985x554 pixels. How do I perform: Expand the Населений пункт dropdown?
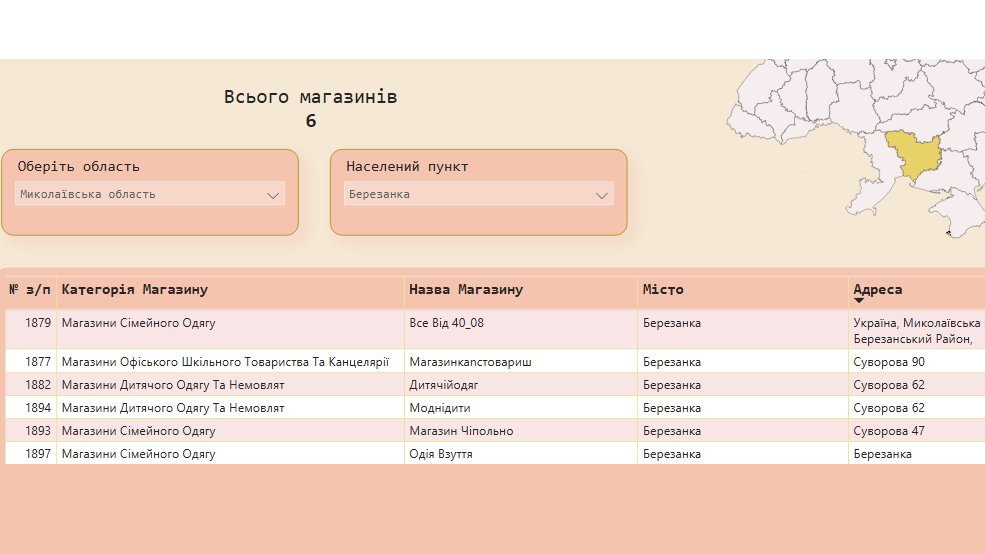(x=478, y=194)
